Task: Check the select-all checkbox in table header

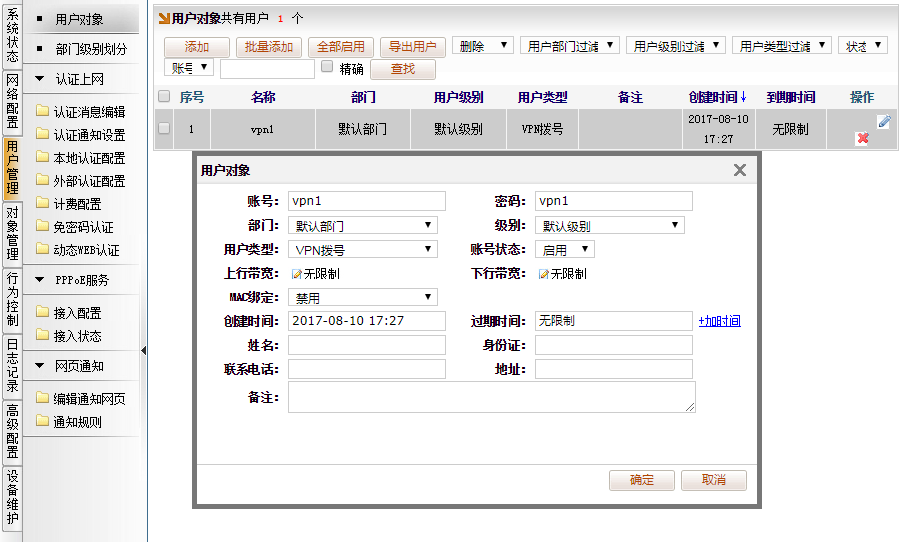Action: click(x=164, y=97)
